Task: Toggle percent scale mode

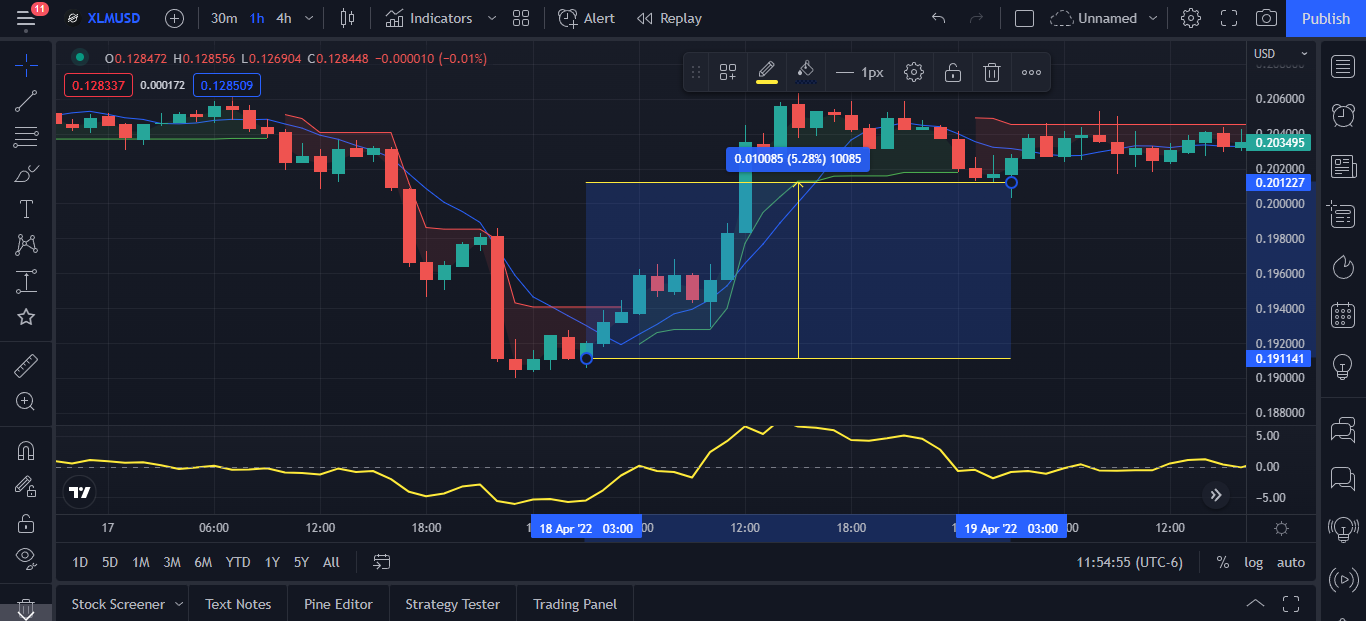Action: tap(1222, 562)
